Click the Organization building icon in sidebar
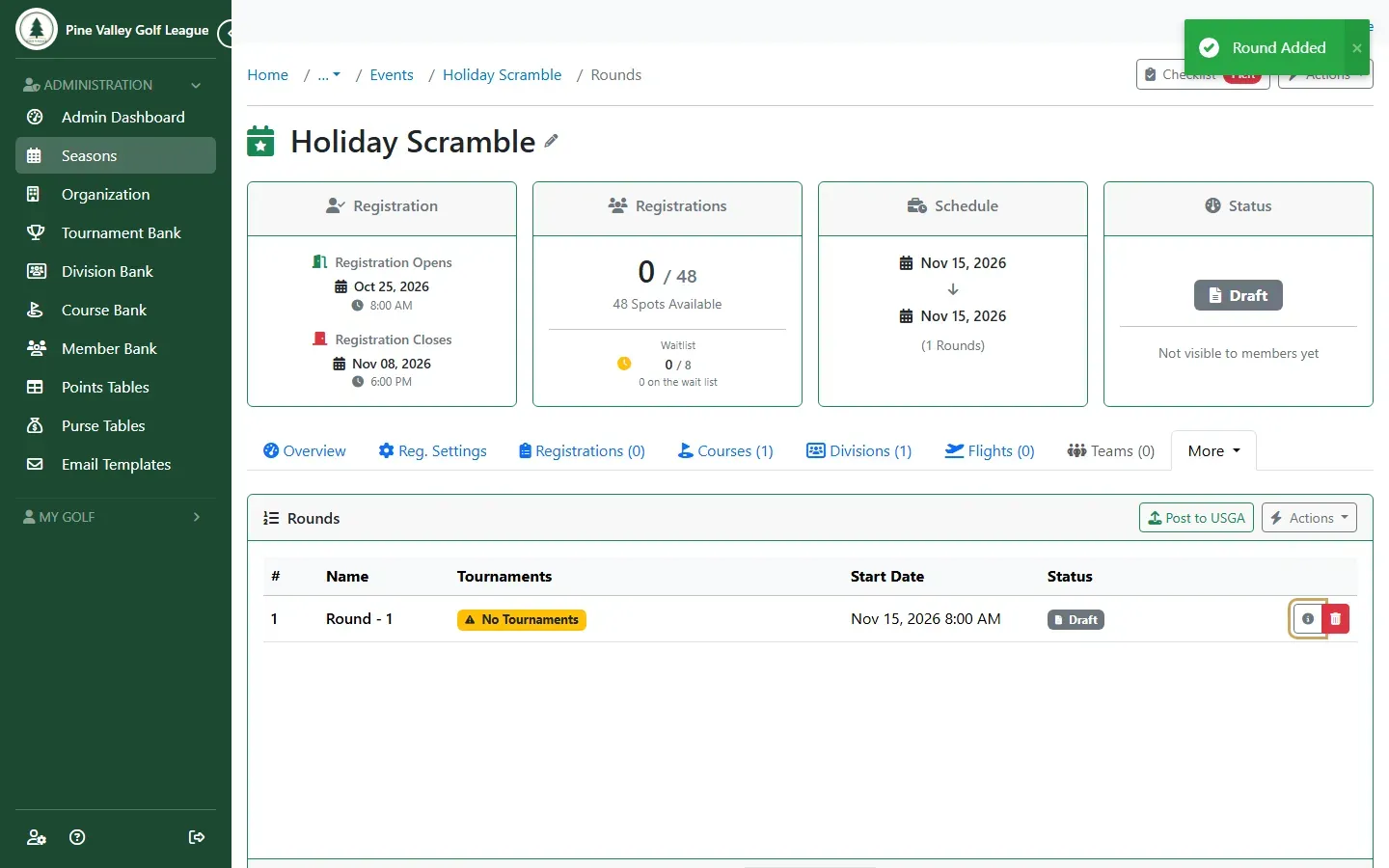Viewport: 1389px width, 868px height. click(34, 194)
